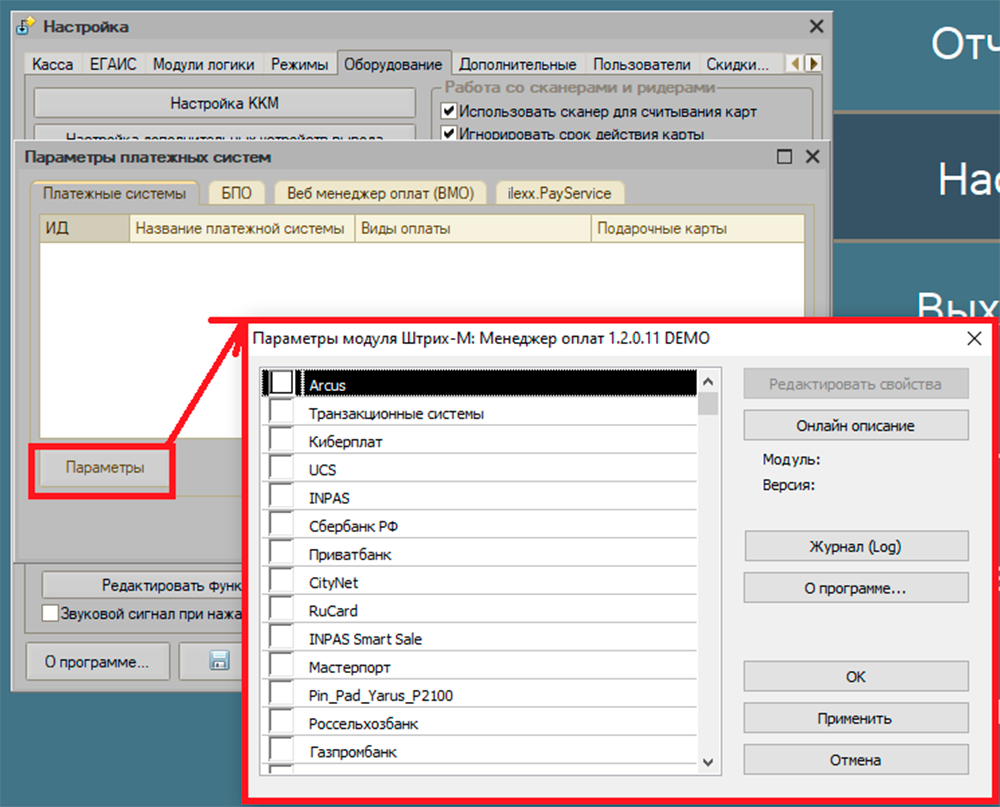1000x807 pixels.
Task: Tick the Сбербанк РФ checkbox
Action: [281, 524]
